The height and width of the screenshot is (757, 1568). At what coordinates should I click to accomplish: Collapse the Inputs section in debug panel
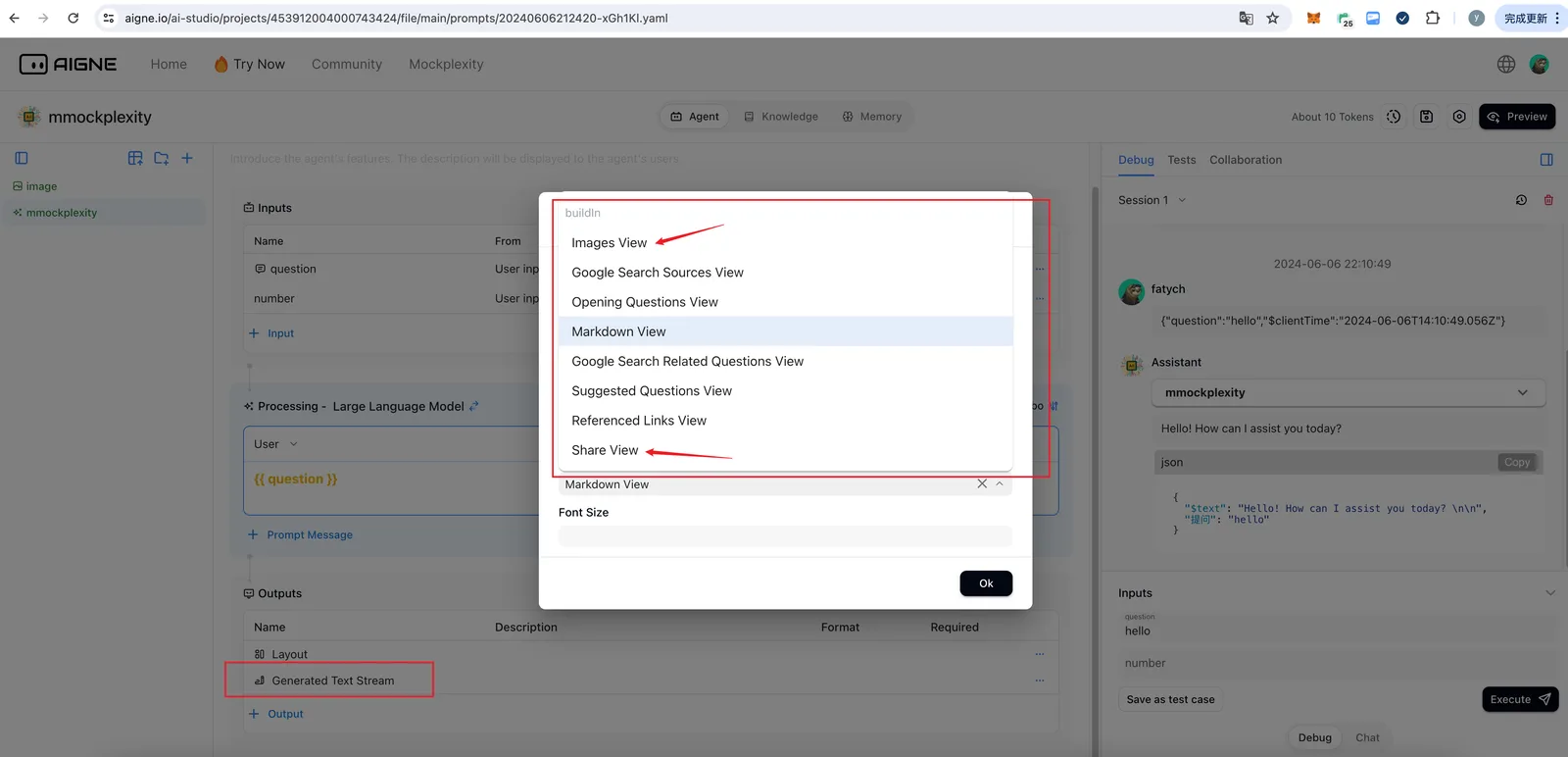(x=1550, y=593)
